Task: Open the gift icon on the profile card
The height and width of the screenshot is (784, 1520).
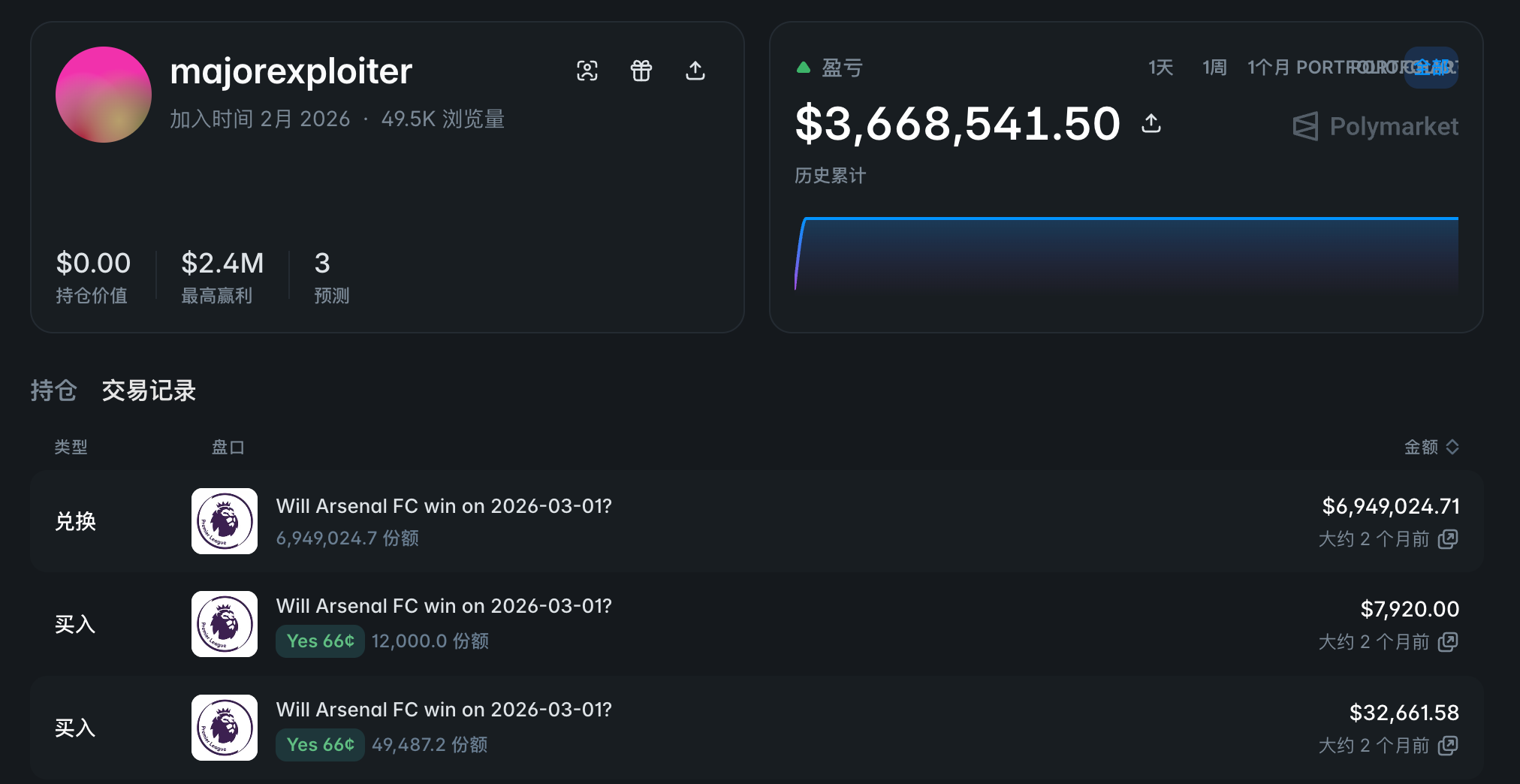Action: [642, 71]
